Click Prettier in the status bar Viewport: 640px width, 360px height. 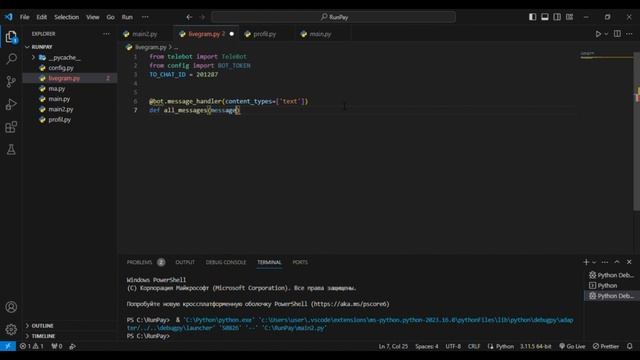[606, 346]
